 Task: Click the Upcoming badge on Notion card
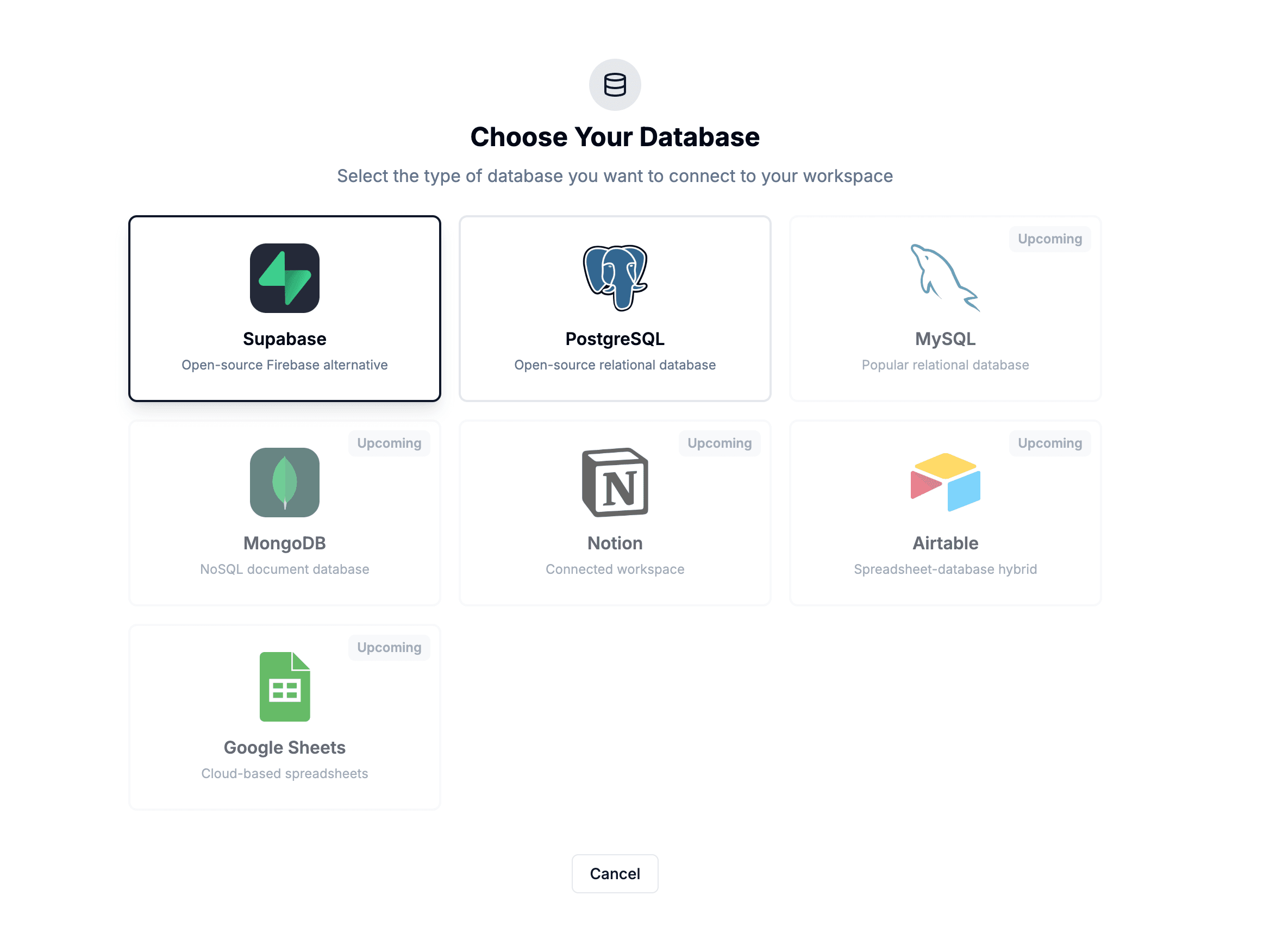(720, 443)
